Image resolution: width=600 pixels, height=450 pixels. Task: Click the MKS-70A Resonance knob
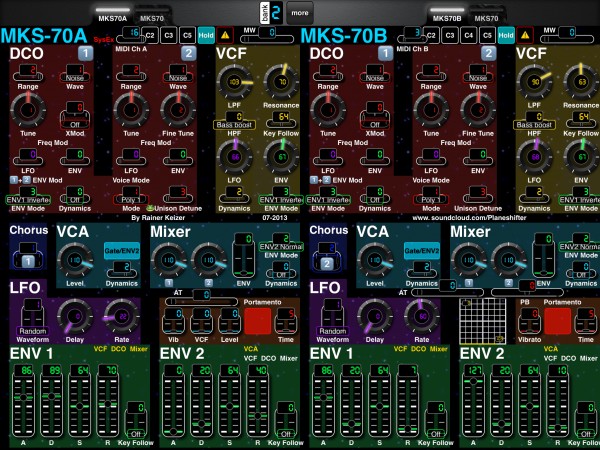point(281,82)
